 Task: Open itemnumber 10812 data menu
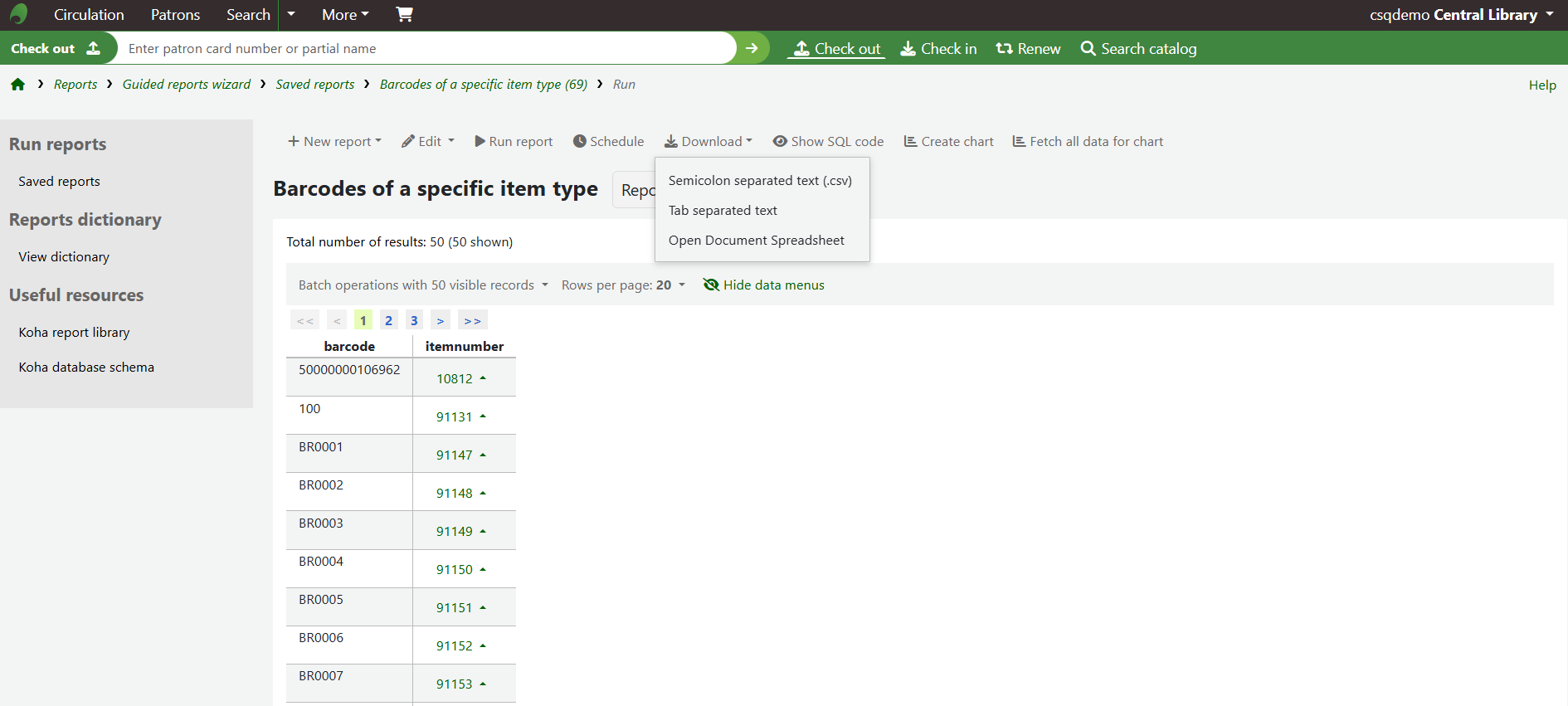(461, 379)
